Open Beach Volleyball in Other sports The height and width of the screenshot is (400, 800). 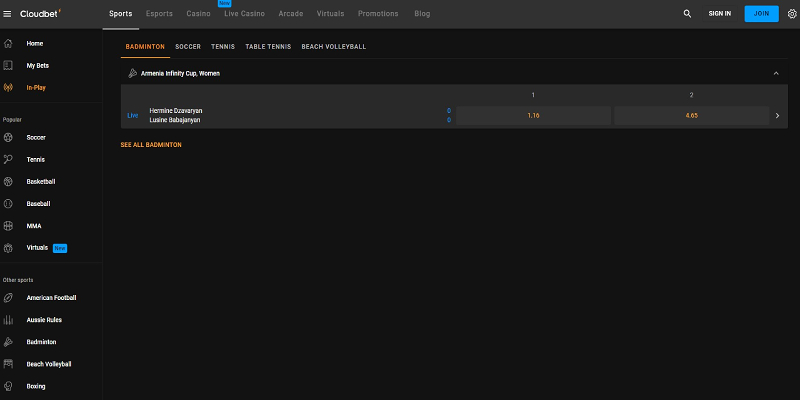pos(9,364)
